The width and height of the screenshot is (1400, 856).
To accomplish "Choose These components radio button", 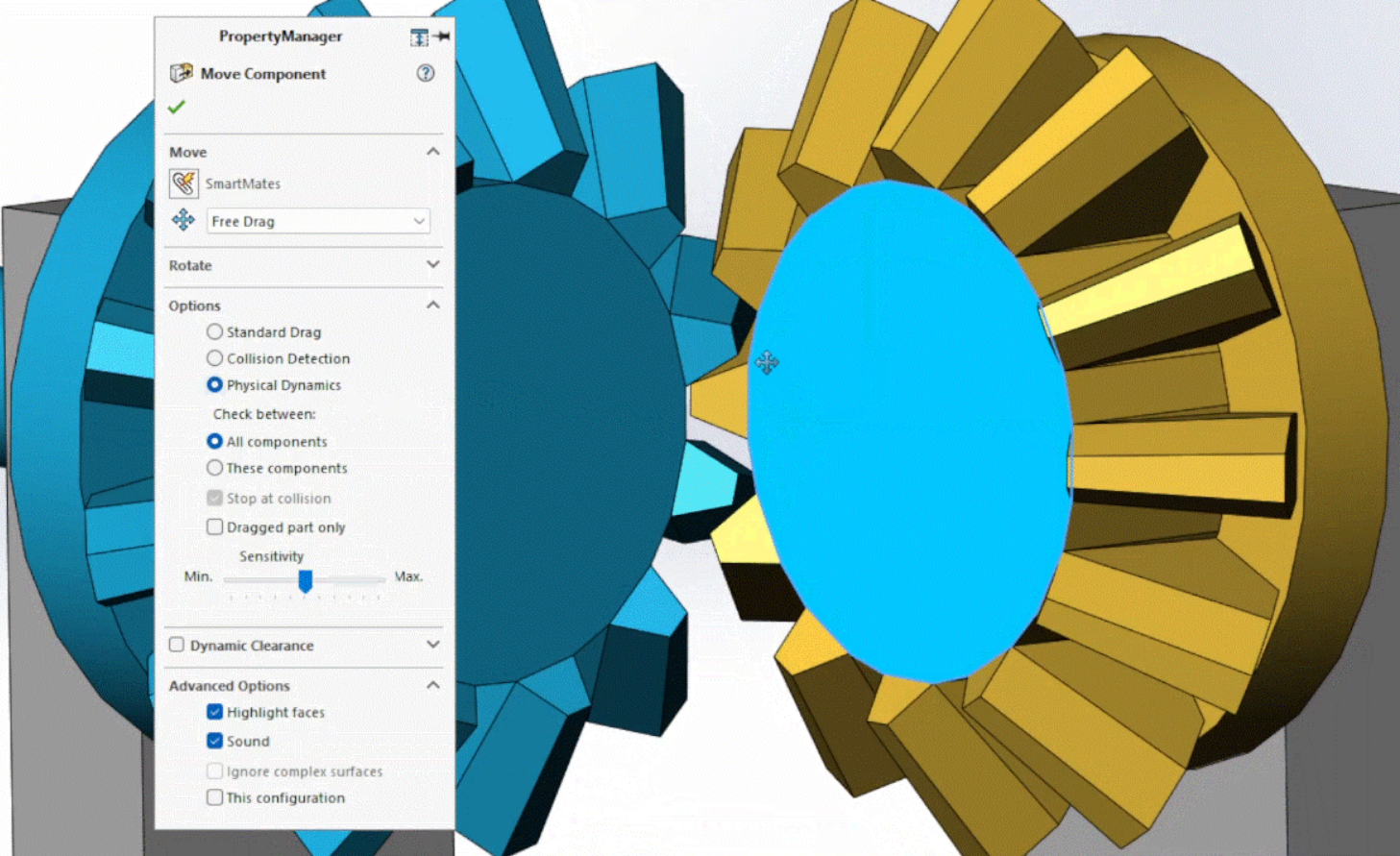I will click(214, 468).
